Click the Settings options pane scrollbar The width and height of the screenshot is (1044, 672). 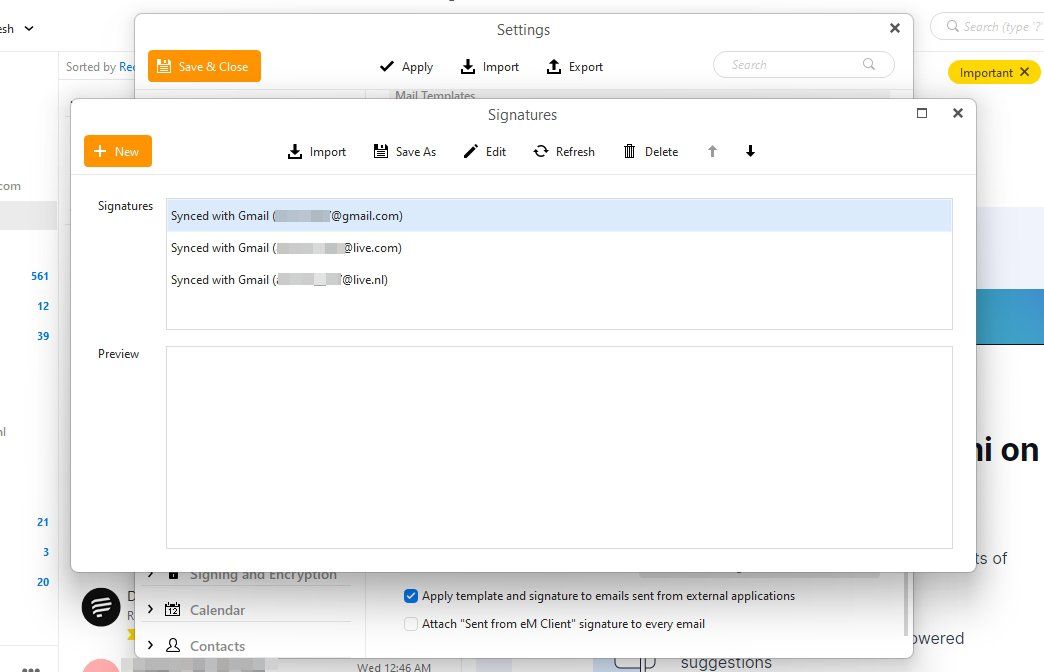pyautogui.click(x=905, y=603)
